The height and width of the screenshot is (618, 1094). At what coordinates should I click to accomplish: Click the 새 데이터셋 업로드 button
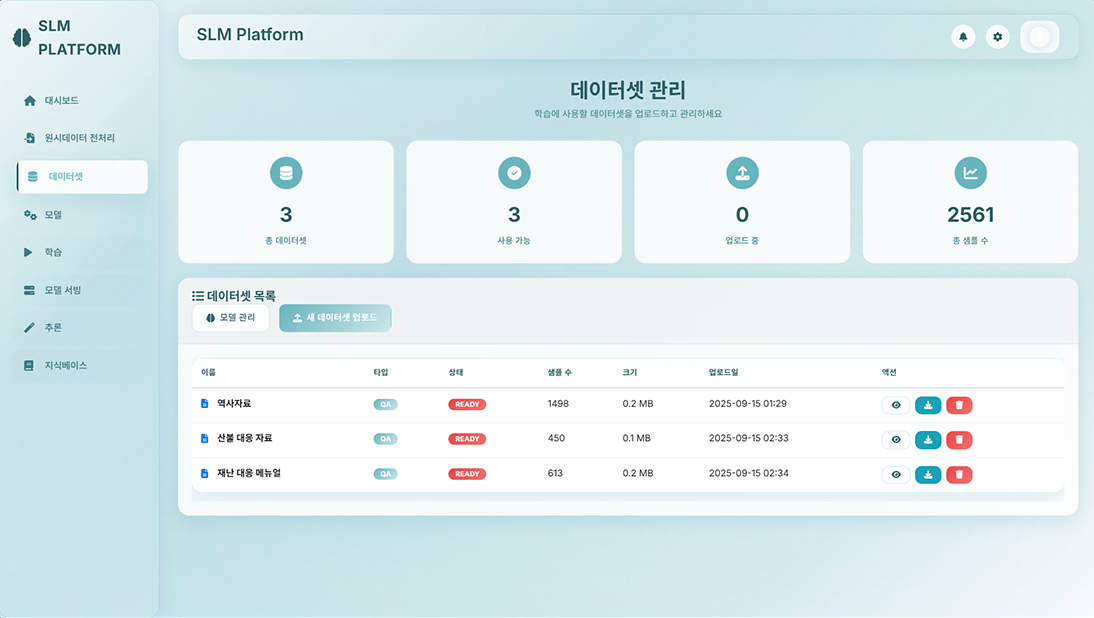[x=336, y=318]
